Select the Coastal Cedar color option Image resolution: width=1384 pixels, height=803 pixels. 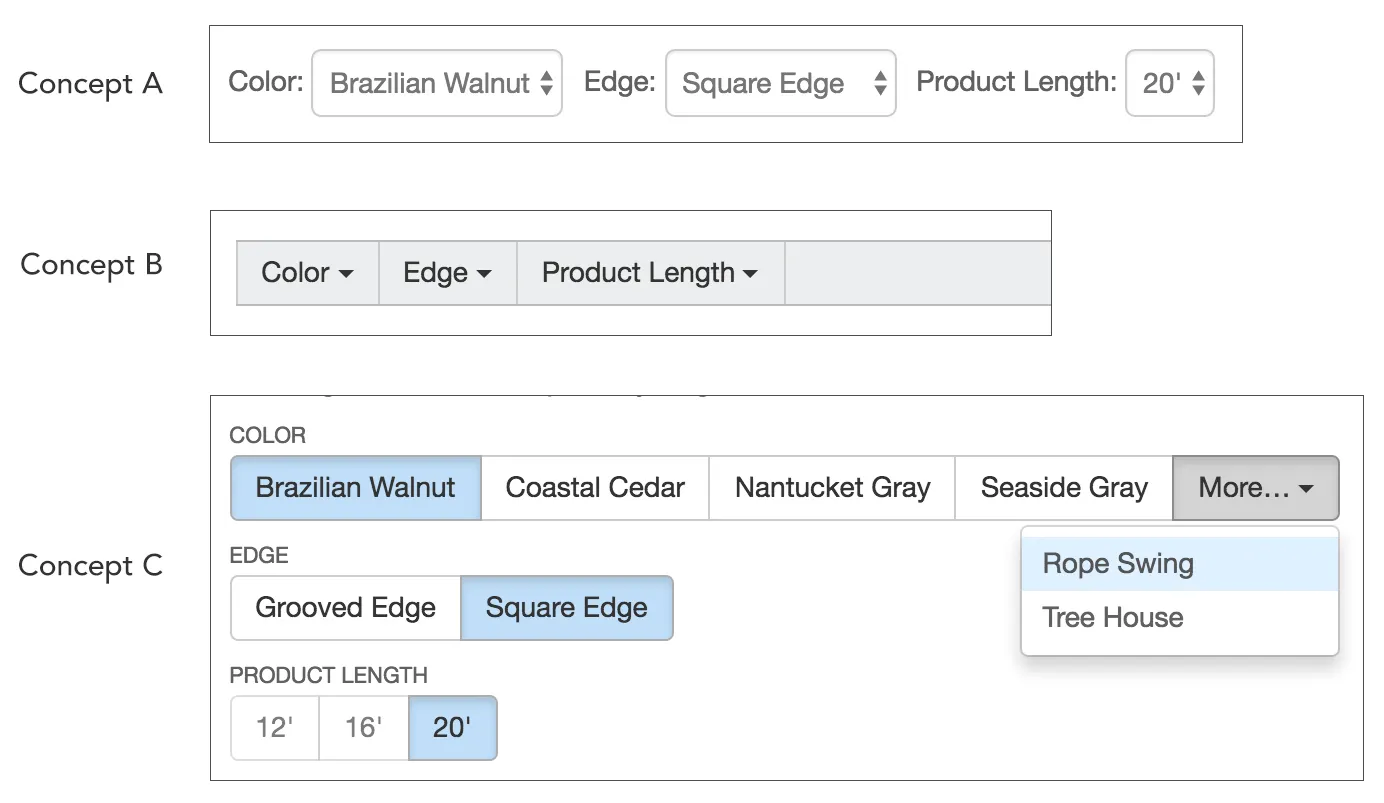click(595, 488)
